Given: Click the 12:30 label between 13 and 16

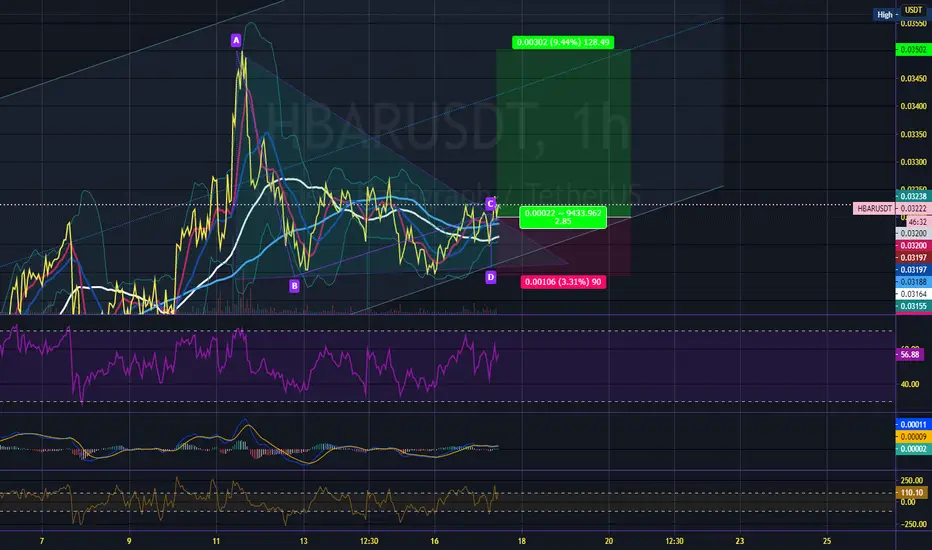Looking at the screenshot, I should pos(369,541).
